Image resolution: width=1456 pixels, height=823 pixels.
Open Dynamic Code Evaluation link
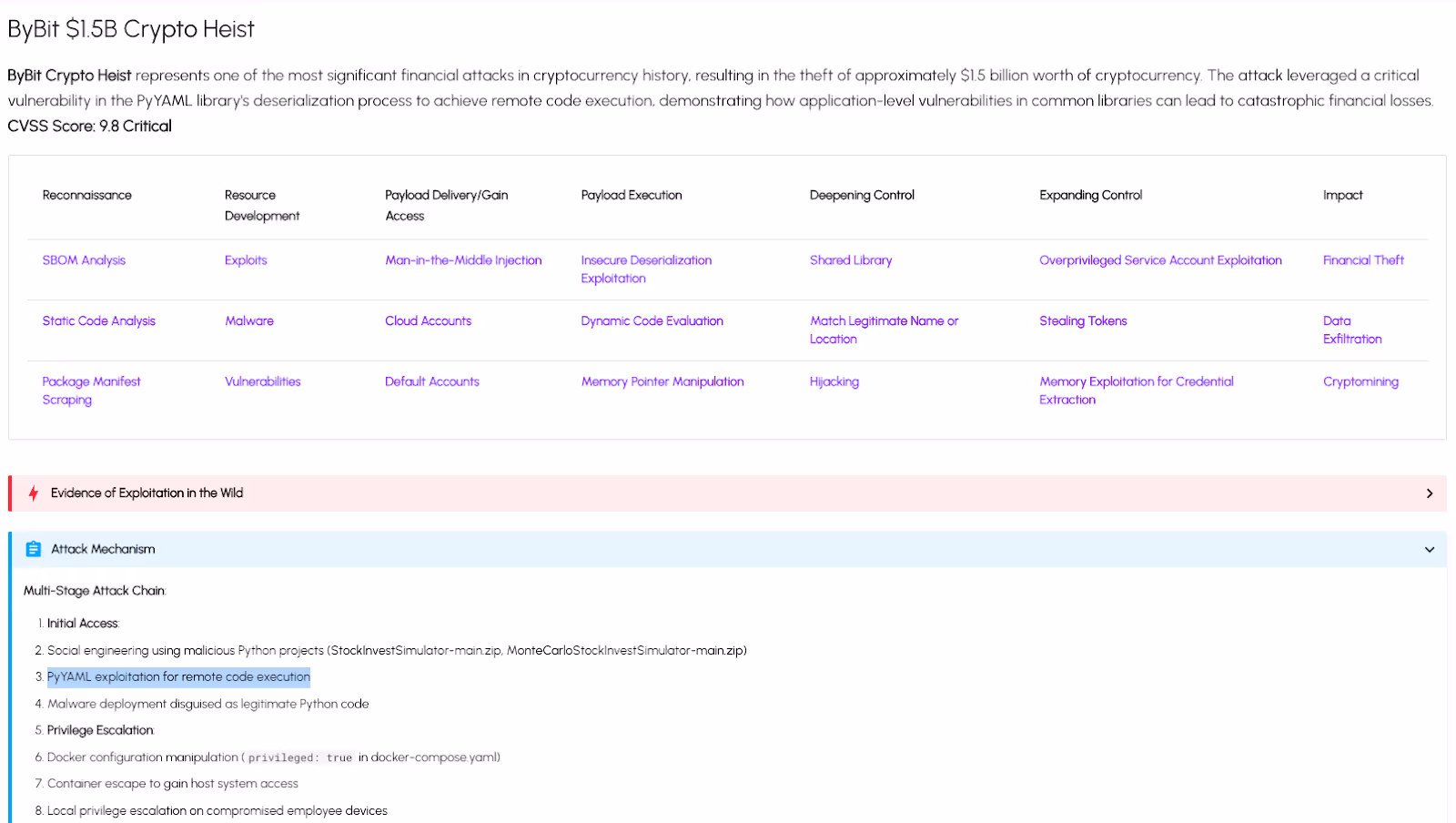pyautogui.click(x=652, y=321)
